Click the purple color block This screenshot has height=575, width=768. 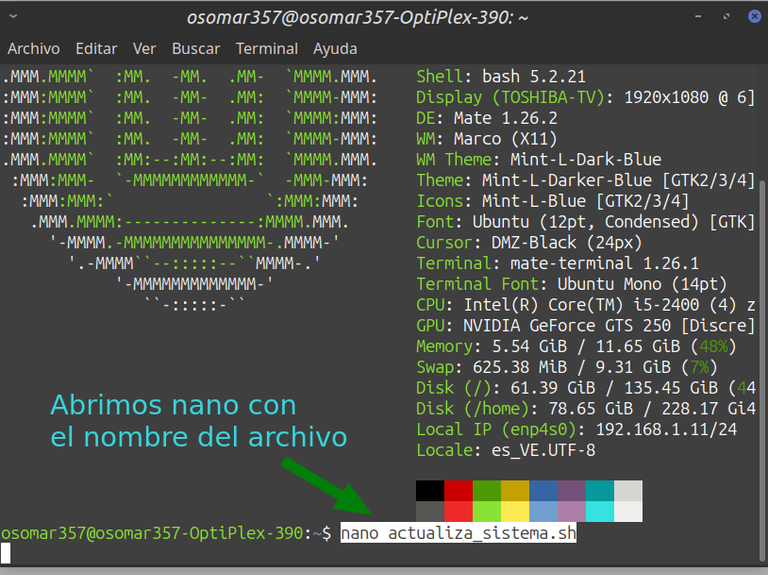tap(572, 490)
